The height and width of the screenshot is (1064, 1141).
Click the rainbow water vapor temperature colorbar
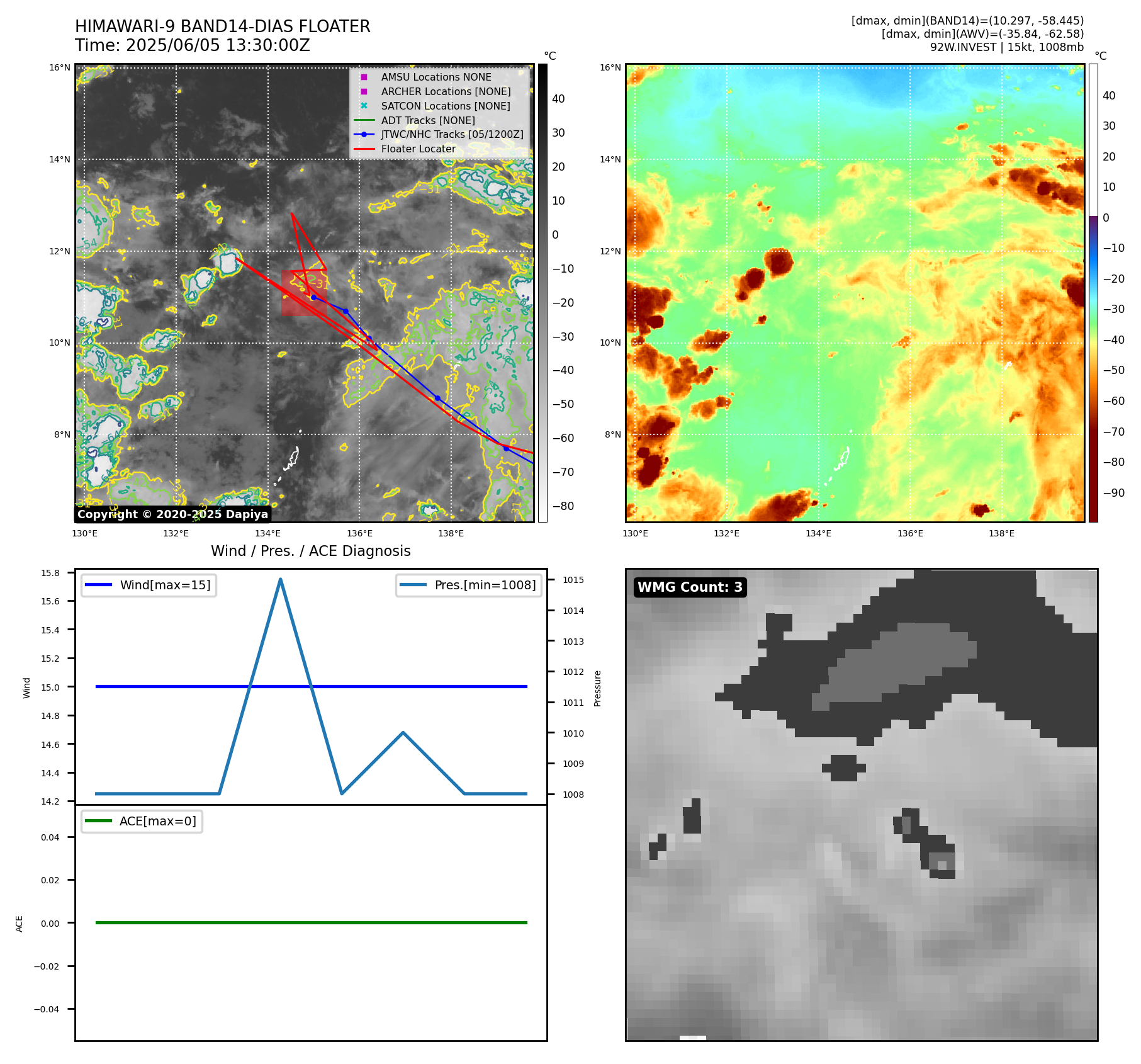[x=1093, y=293]
